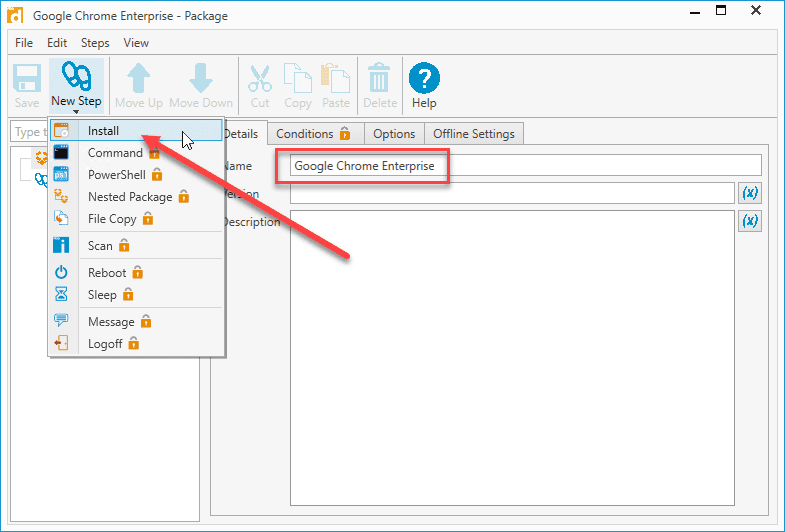Image resolution: width=785 pixels, height=532 pixels.
Task: Click the Description text area
Action: coord(512,358)
